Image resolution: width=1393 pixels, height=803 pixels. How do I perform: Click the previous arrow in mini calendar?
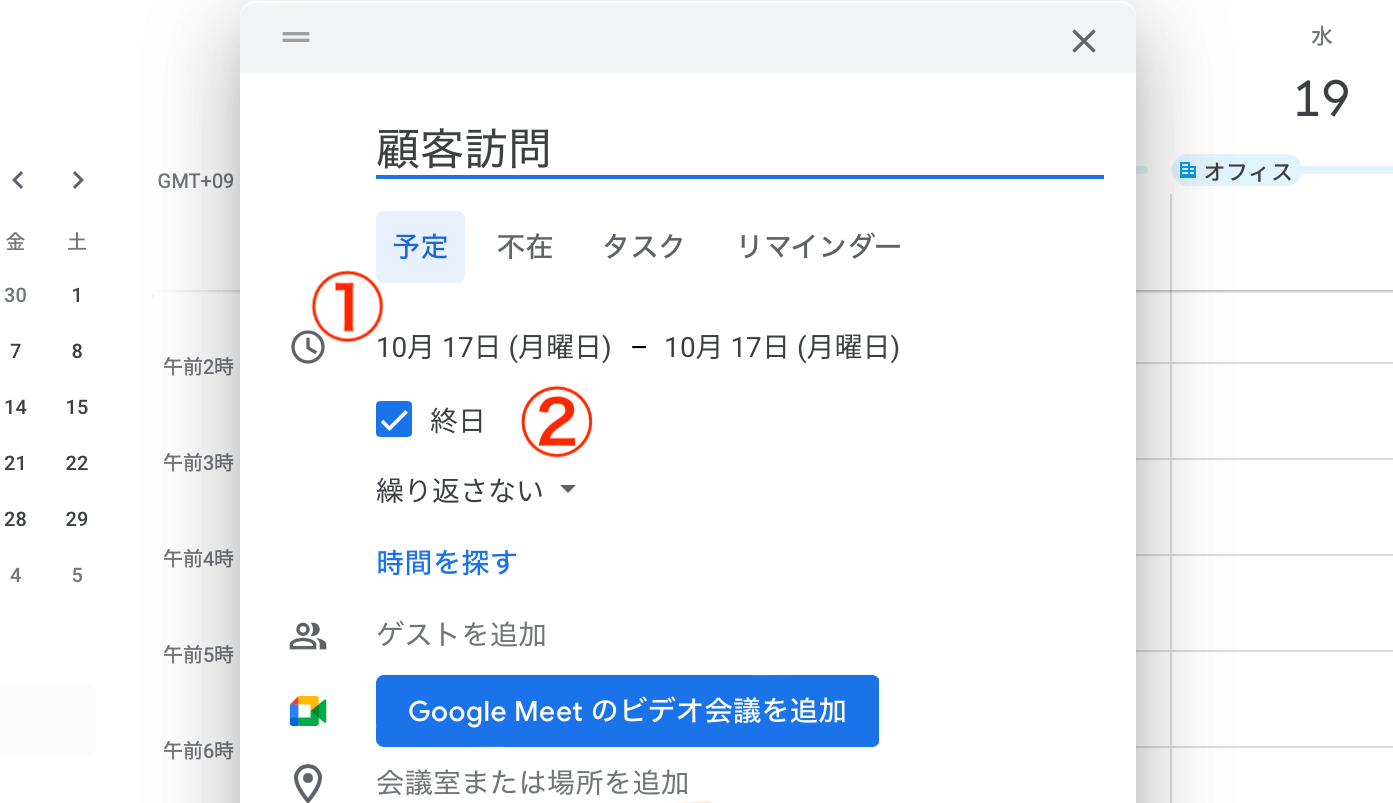coord(17,180)
